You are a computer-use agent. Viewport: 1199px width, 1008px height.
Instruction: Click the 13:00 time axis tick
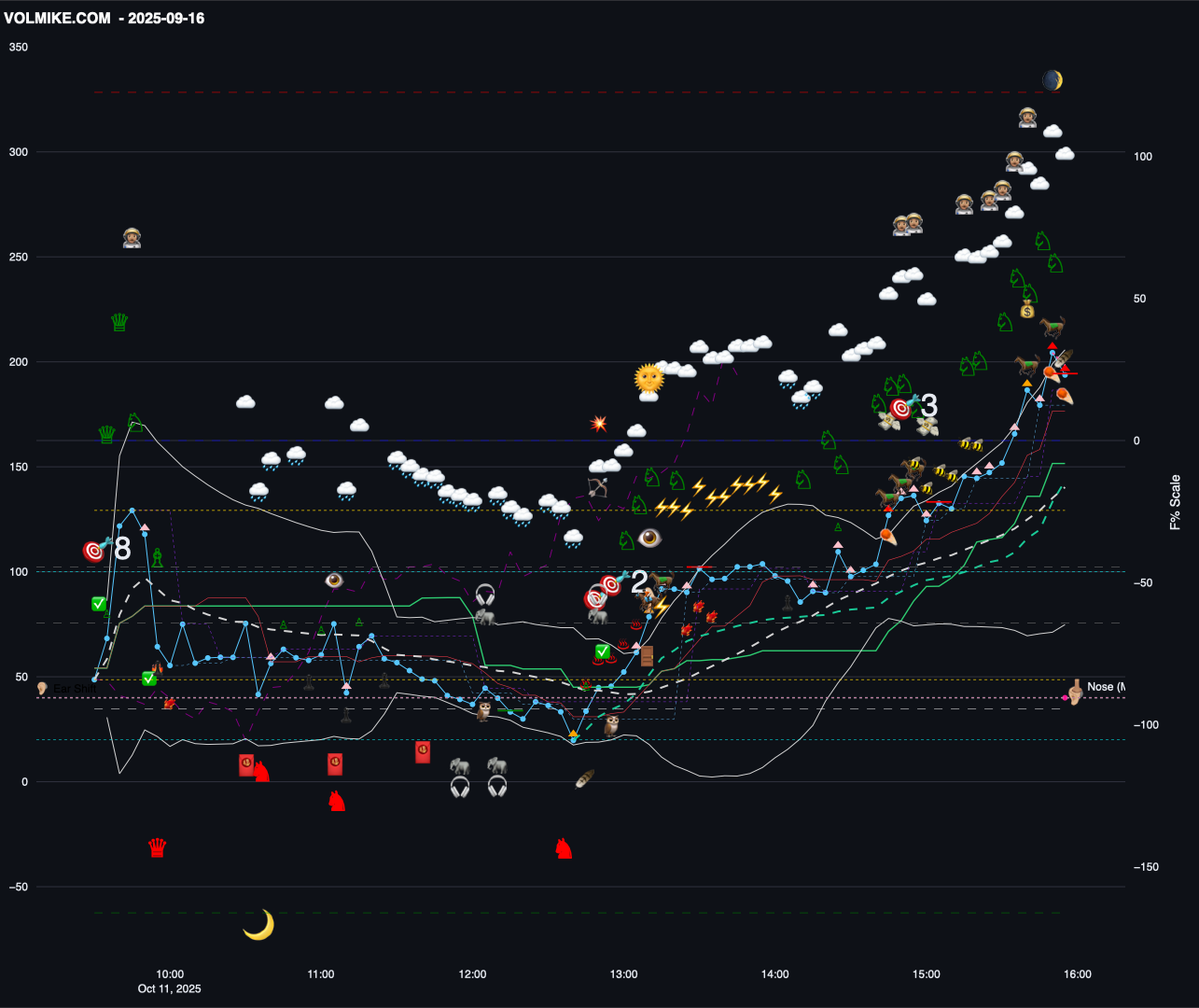click(x=623, y=974)
